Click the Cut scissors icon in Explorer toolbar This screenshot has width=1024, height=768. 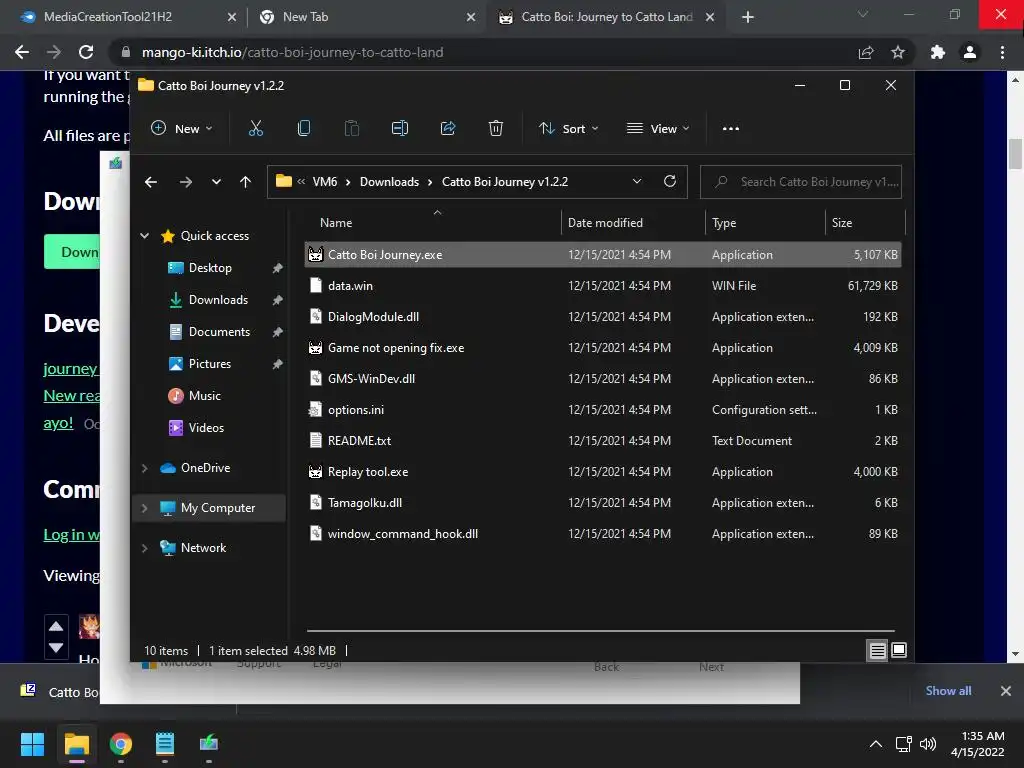tap(255, 129)
